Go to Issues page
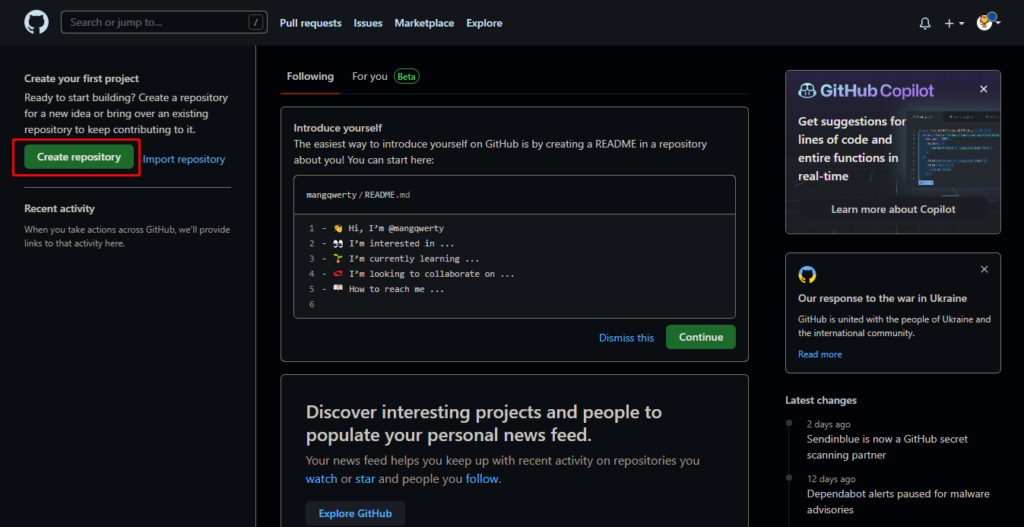Image resolution: width=1024 pixels, height=527 pixels. pyautogui.click(x=368, y=23)
